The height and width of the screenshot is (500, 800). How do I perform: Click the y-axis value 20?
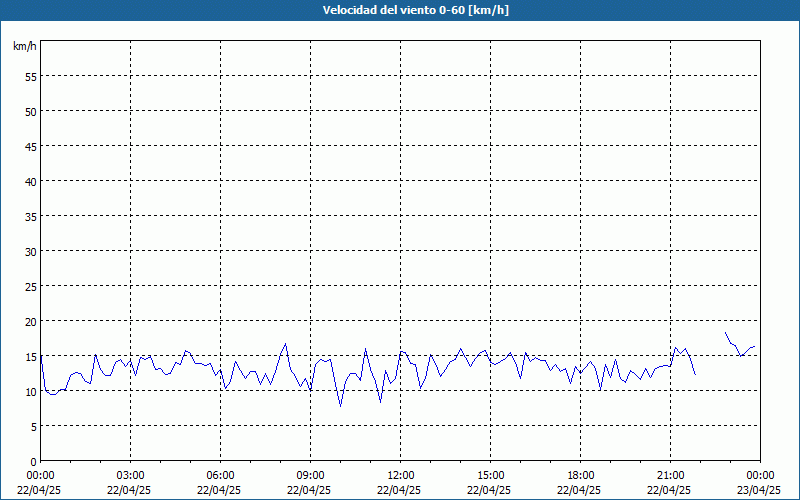coord(31,321)
